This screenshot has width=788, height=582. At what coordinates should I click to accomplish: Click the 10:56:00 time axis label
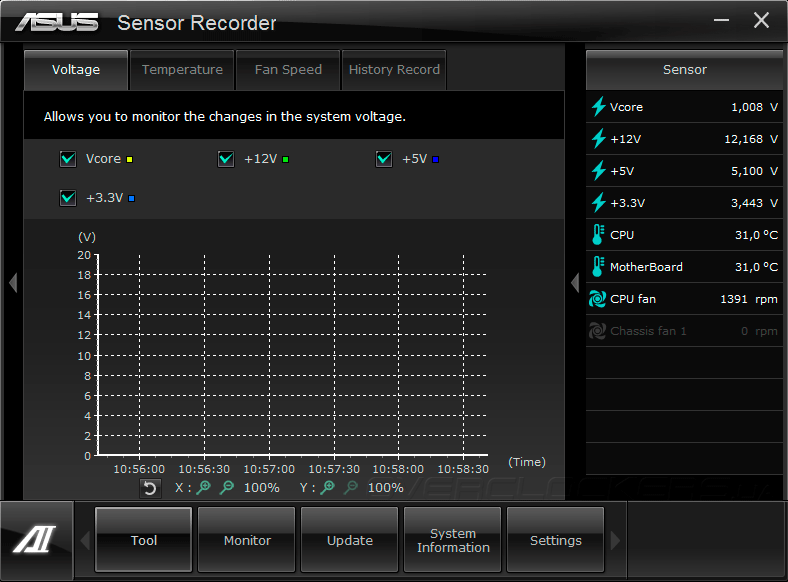(139, 469)
